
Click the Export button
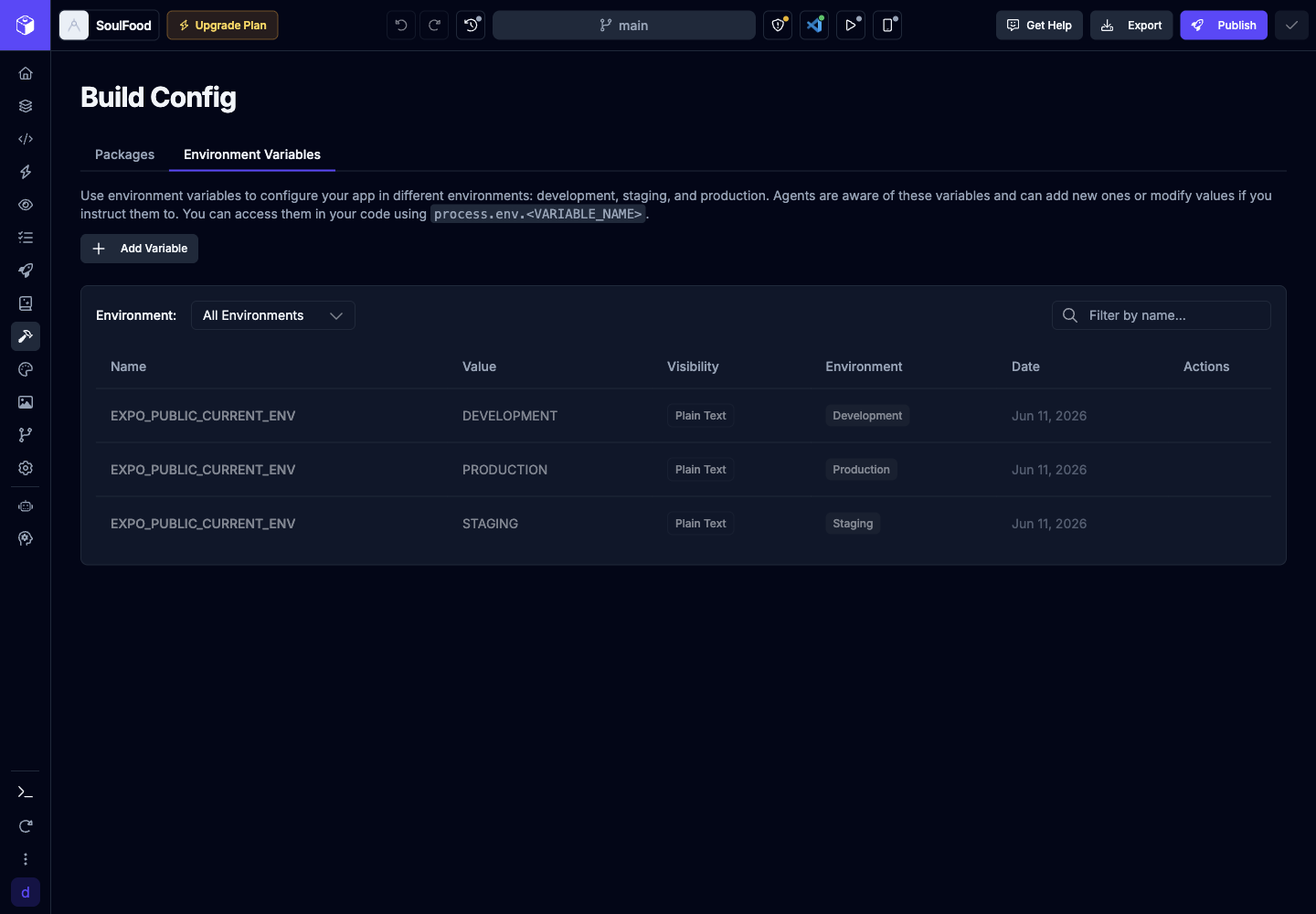(x=1131, y=26)
